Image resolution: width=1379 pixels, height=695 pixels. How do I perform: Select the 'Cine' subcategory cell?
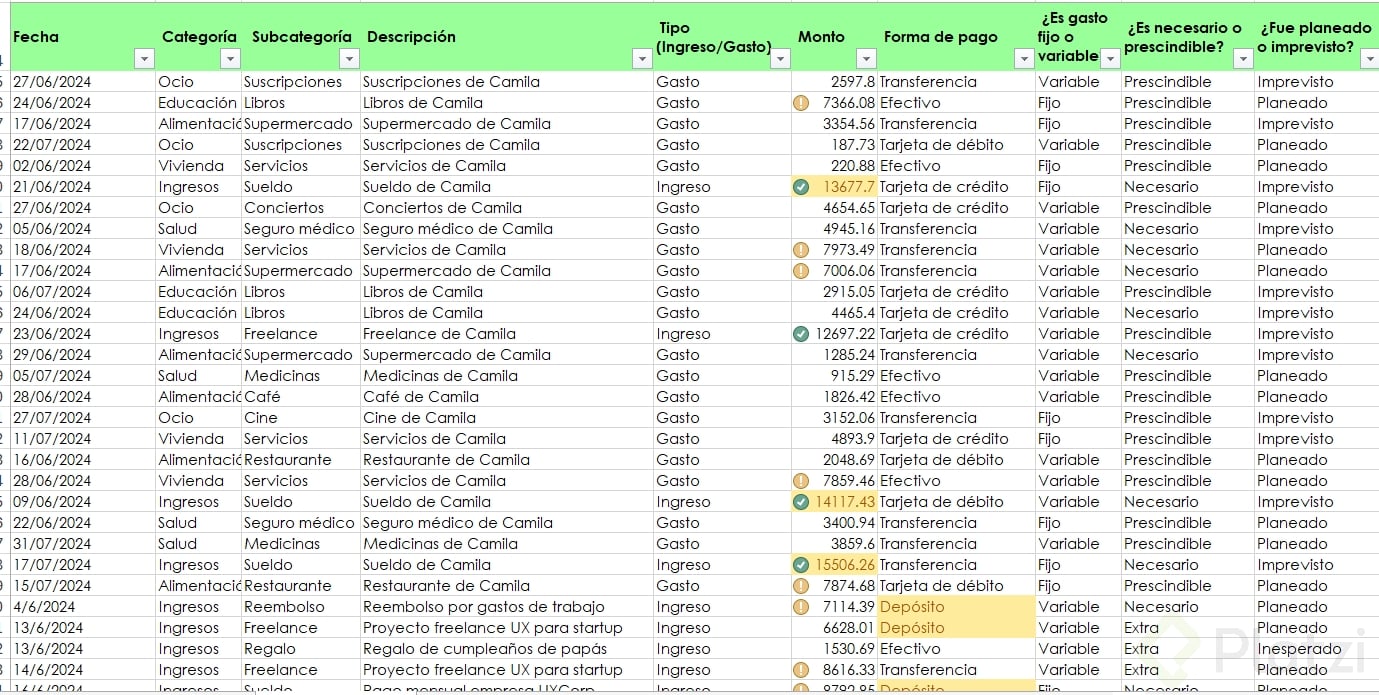[x=300, y=418]
